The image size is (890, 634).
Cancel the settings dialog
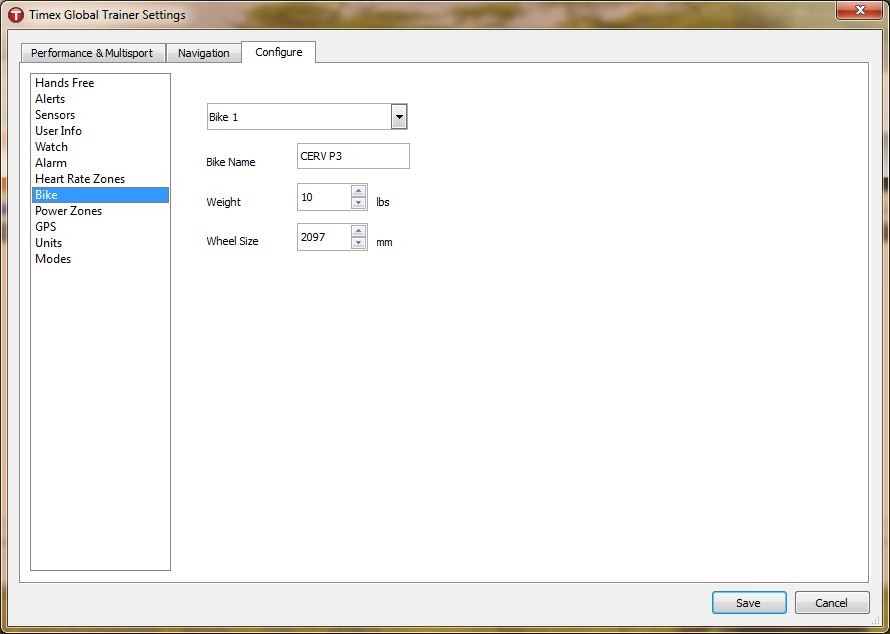point(832,603)
